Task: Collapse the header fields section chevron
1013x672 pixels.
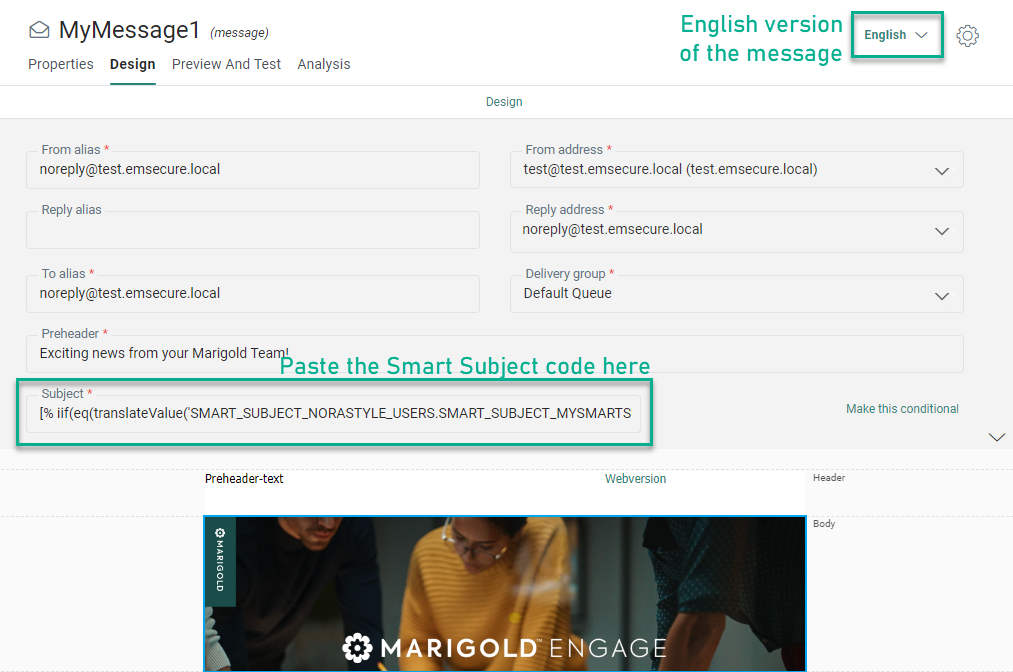Action: [x=997, y=437]
